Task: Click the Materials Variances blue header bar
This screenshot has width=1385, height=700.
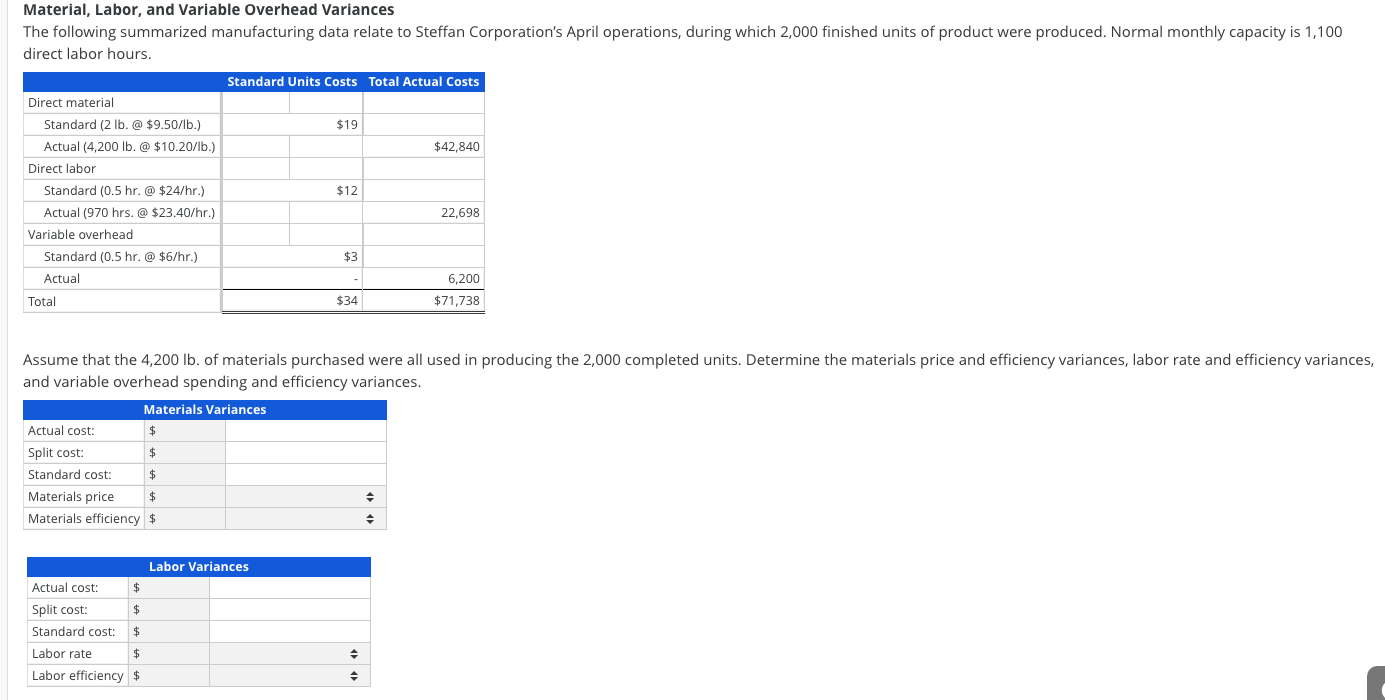Action: [204, 409]
